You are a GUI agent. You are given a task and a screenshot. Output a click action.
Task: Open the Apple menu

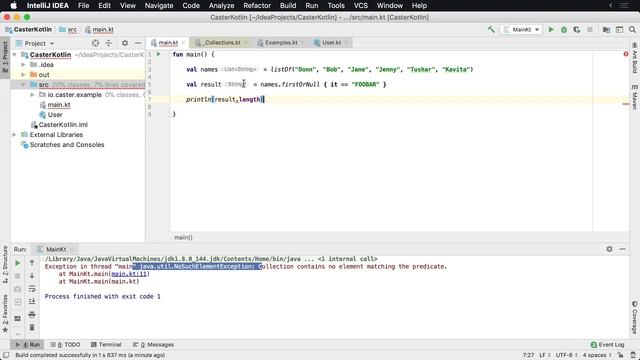(x=13, y=6)
